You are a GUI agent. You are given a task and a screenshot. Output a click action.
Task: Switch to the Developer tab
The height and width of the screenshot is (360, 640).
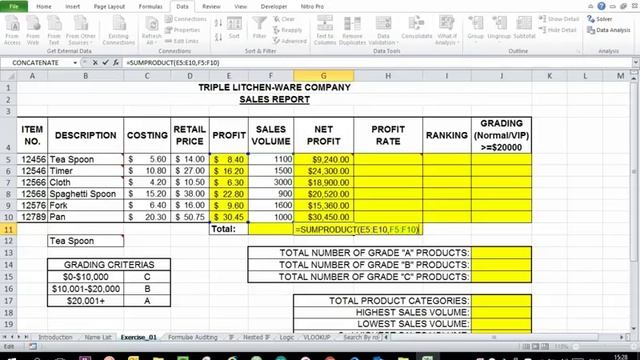coord(274,7)
